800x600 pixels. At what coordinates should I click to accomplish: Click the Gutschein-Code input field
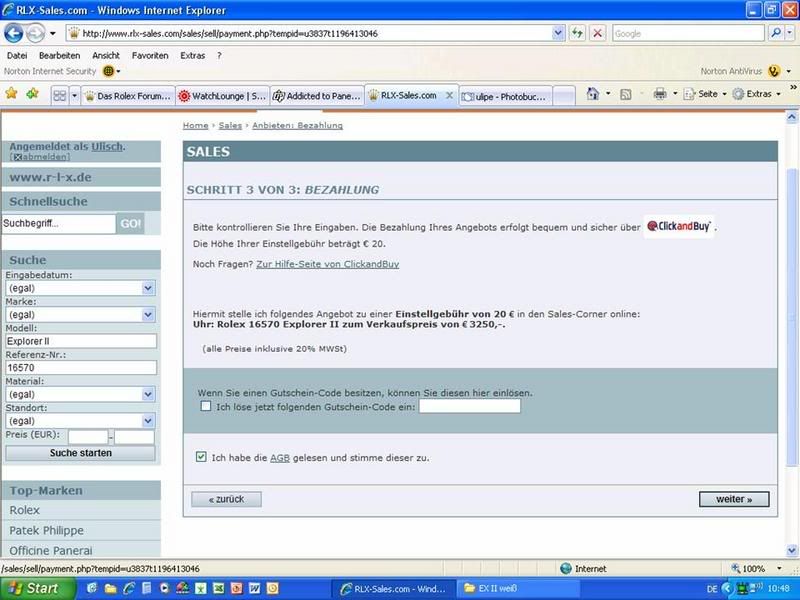tap(469, 406)
